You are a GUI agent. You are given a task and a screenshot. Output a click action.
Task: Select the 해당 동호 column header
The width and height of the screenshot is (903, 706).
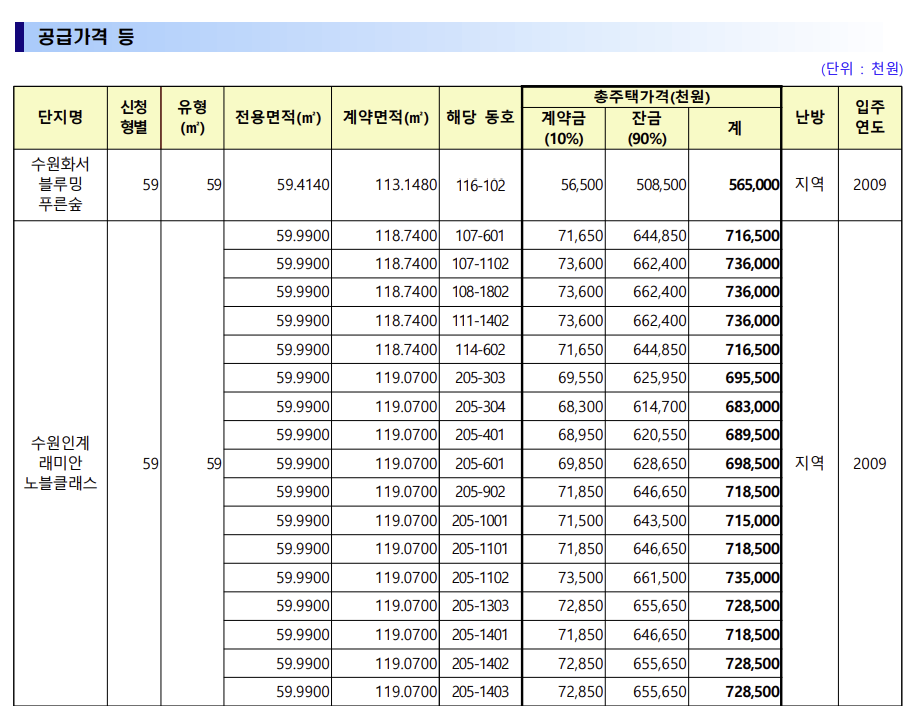pos(480,117)
